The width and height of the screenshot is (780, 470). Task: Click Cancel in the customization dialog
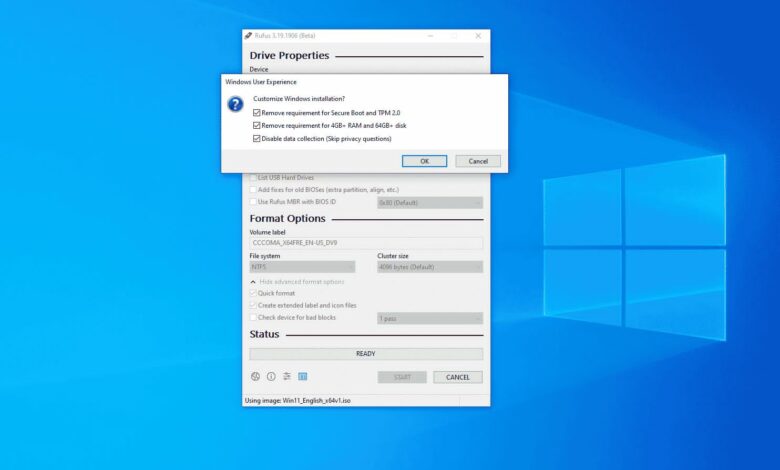(x=478, y=161)
